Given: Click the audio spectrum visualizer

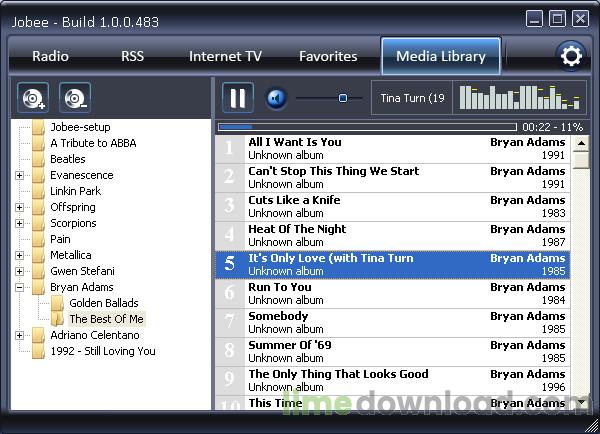Looking at the screenshot, I should 519,98.
